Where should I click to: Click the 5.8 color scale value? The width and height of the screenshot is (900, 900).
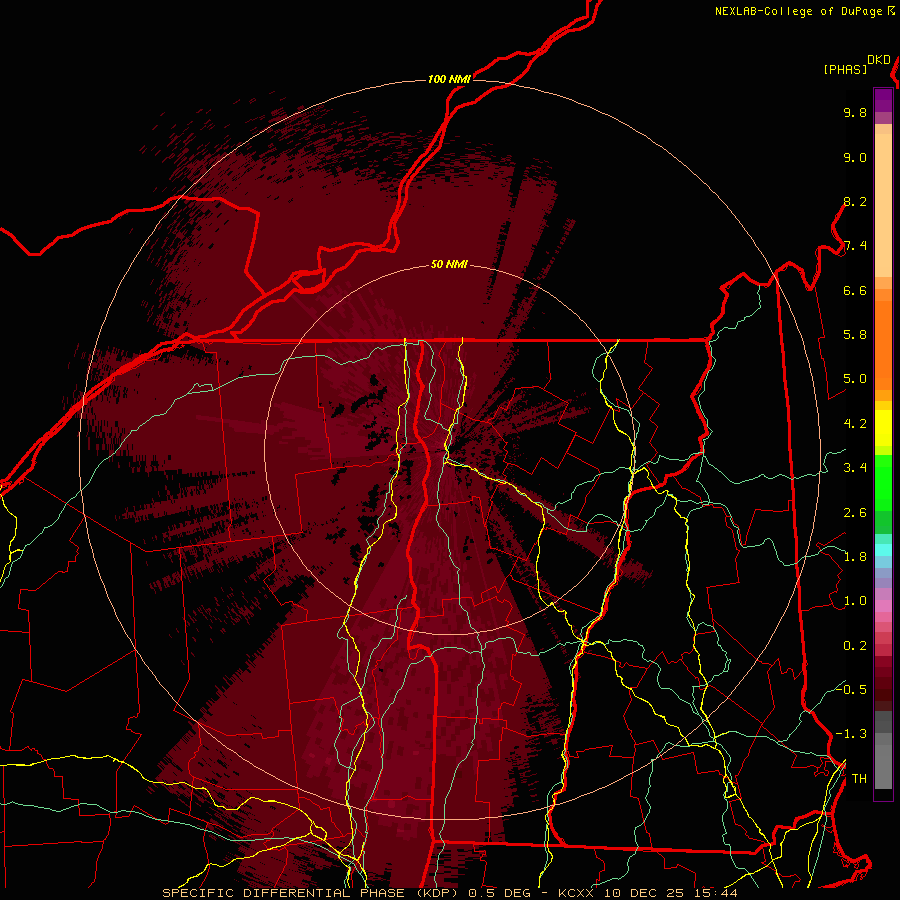855,335
